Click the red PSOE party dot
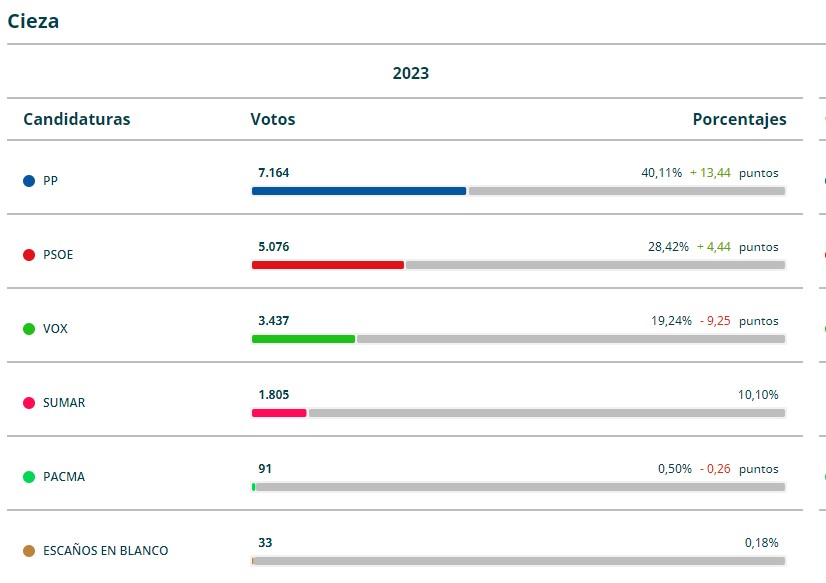Image resolution: width=826 pixels, height=583 pixels. (29, 255)
